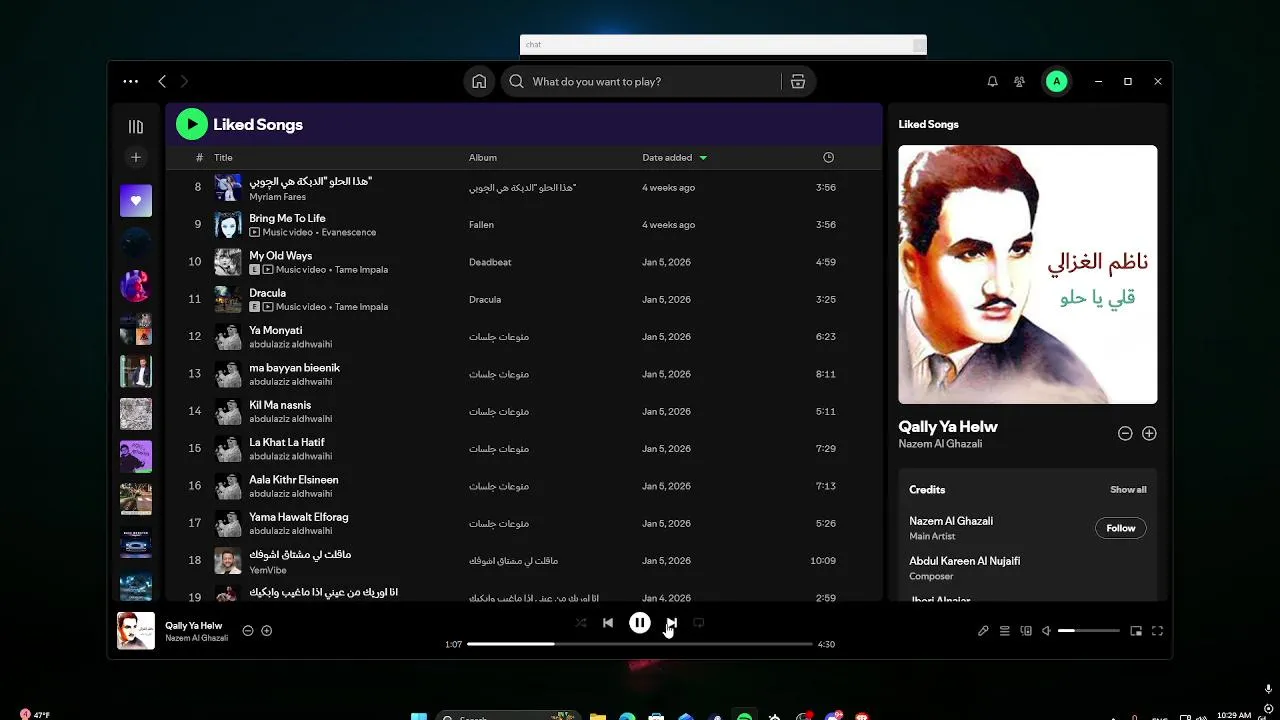The width and height of the screenshot is (1280, 720).
Task: Open the play queue icon
Action: [1005, 631]
